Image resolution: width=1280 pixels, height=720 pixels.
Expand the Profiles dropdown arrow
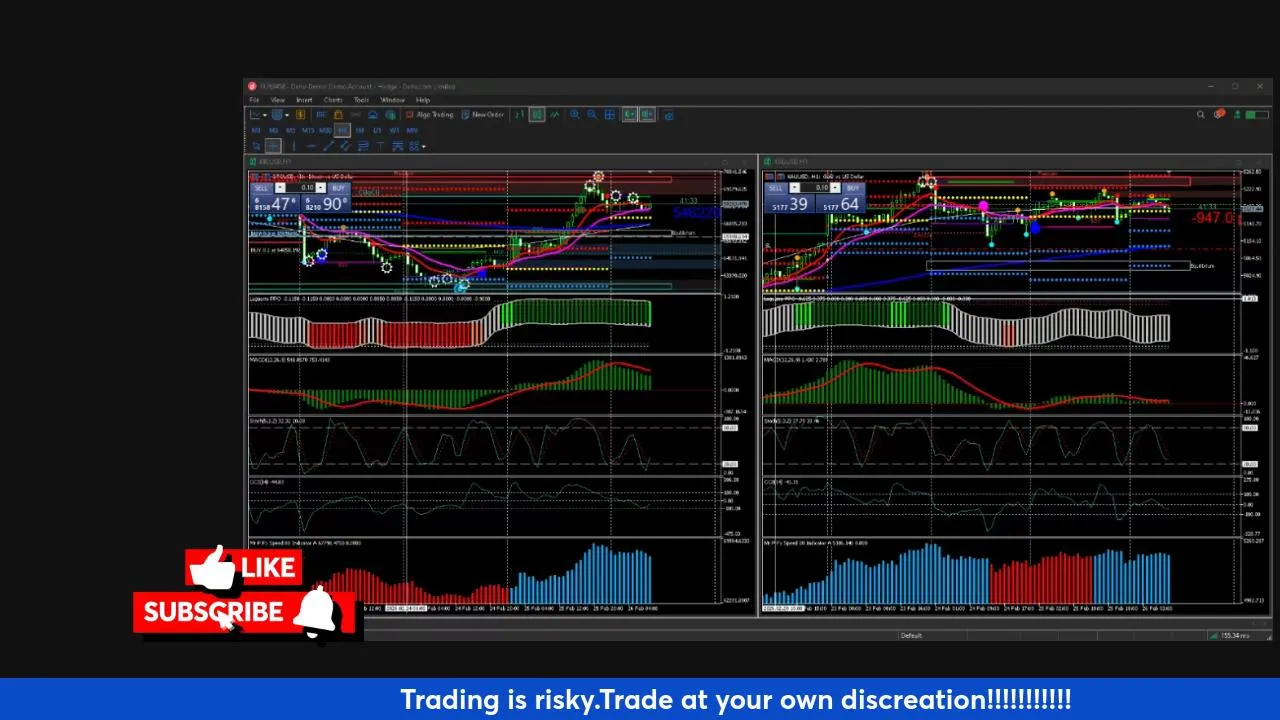pos(287,115)
